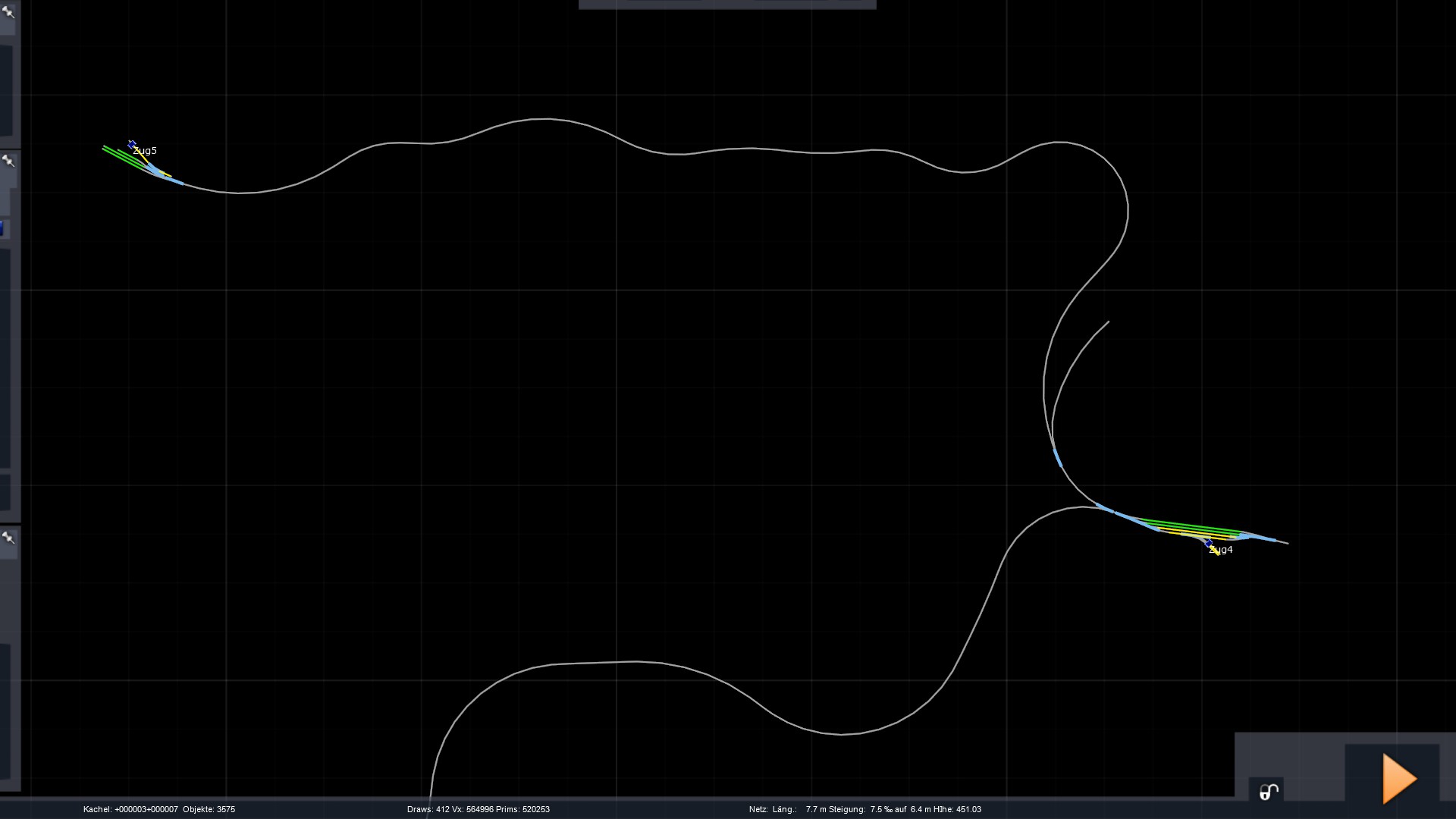
Task: Click the yellow track segment below Zug4 marker
Action: tap(1216, 553)
